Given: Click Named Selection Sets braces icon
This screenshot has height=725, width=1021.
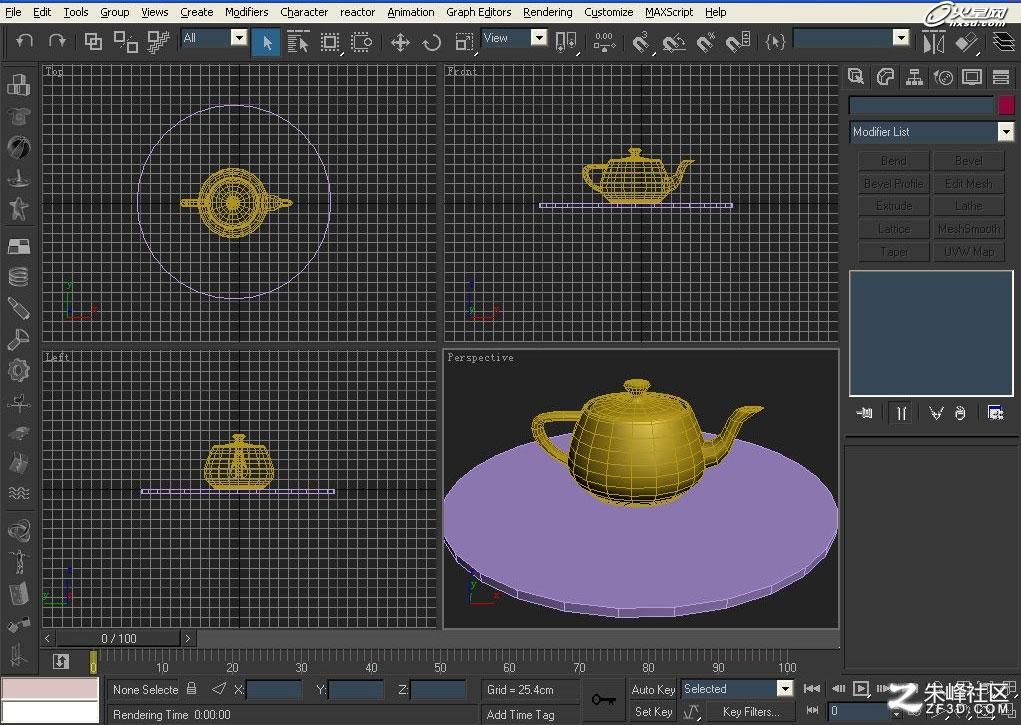Looking at the screenshot, I should (x=775, y=42).
